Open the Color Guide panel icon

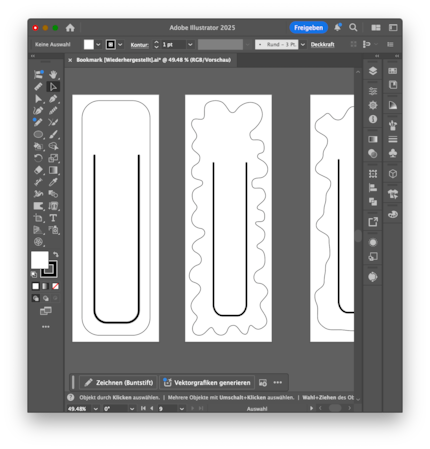point(393,105)
